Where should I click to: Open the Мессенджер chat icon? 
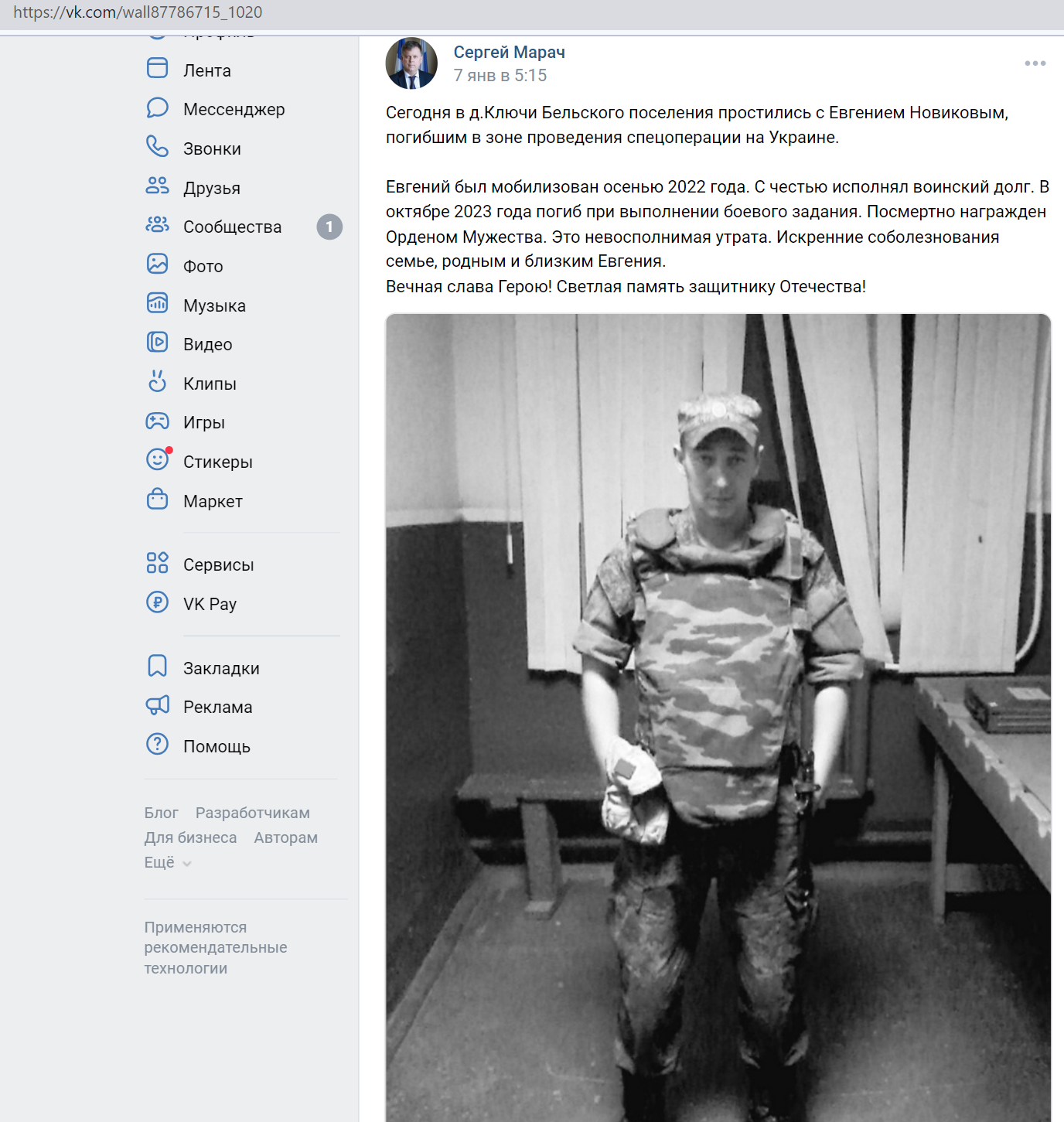(x=157, y=107)
